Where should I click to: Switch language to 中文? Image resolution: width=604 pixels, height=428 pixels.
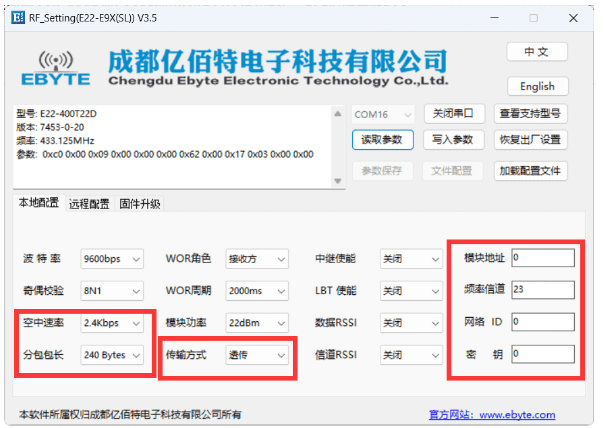pos(537,52)
